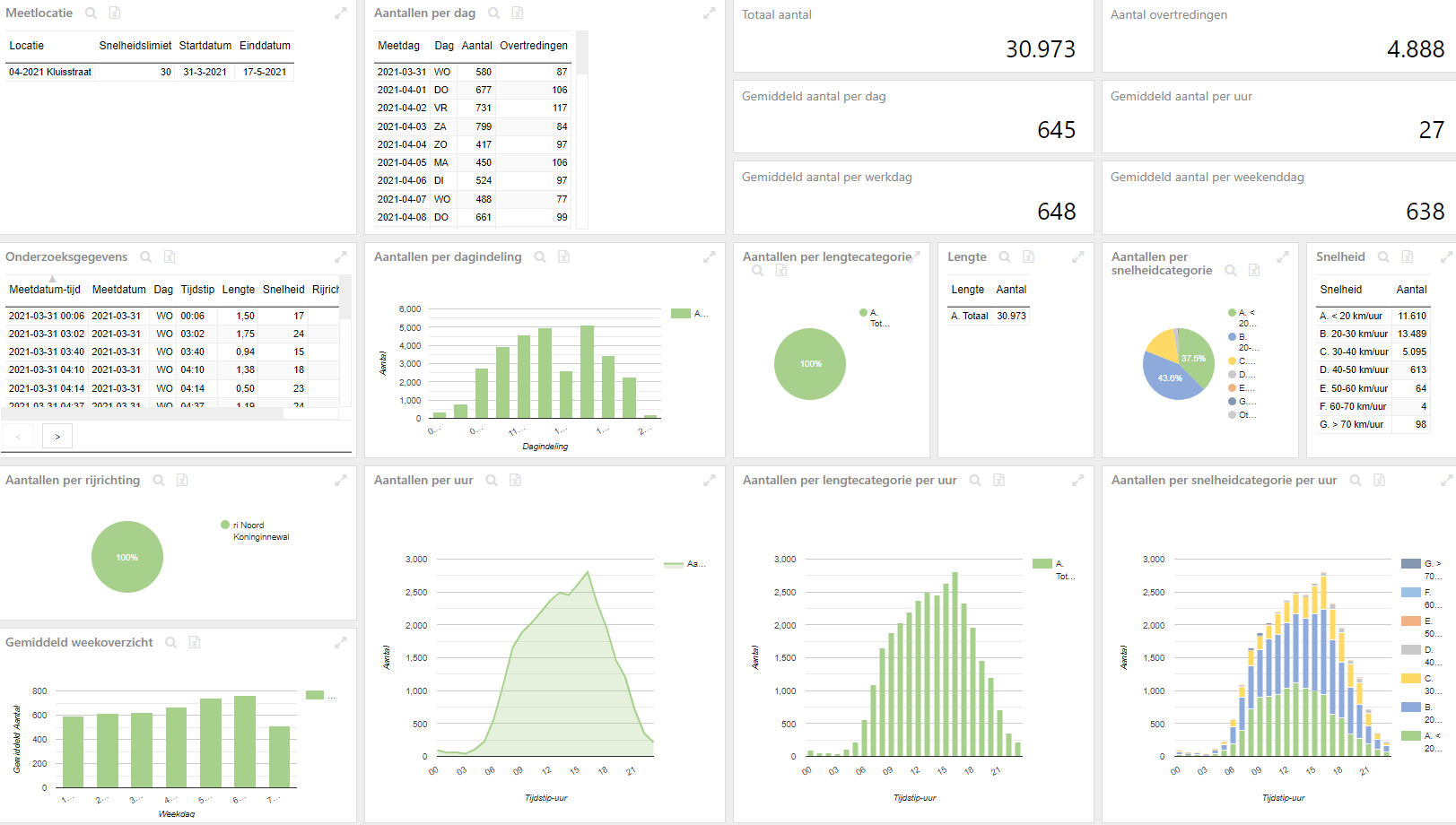Expand the Aantallen per dag panel fullscreen

[709, 13]
